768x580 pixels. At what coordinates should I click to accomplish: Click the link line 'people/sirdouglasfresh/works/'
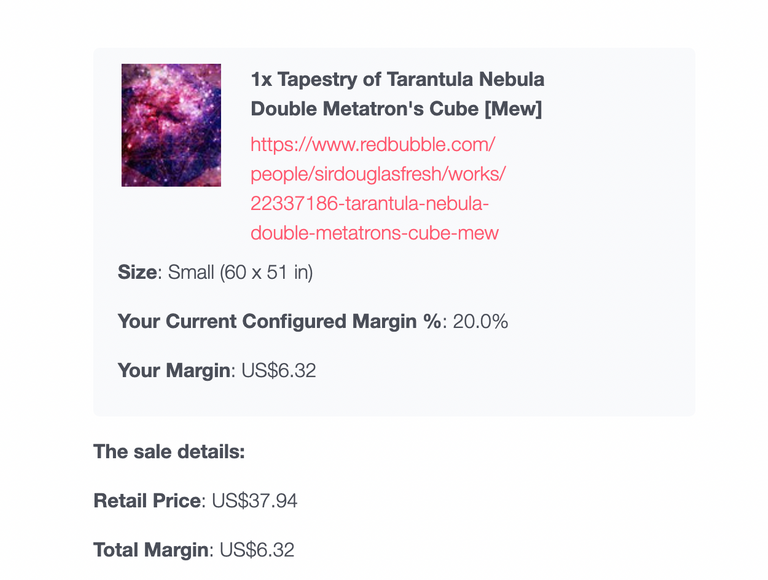(378, 174)
